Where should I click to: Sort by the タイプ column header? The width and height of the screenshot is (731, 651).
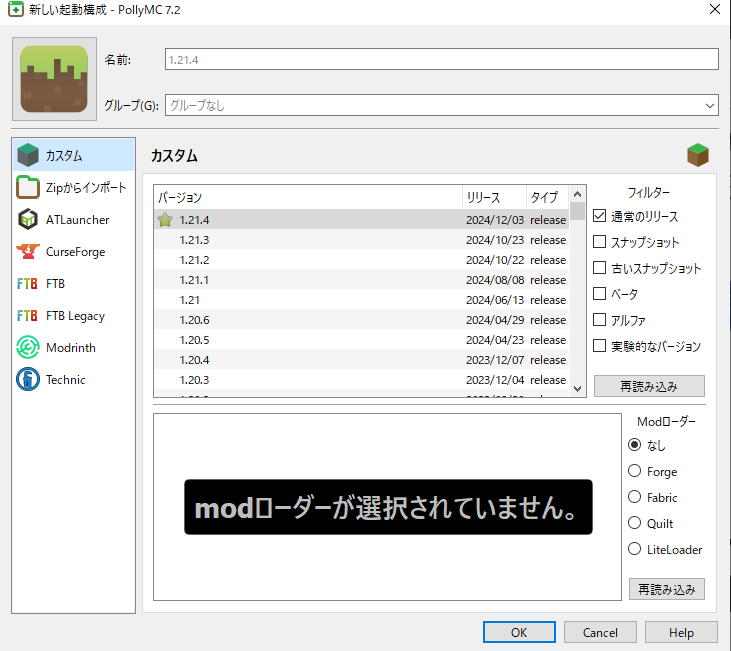(x=548, y=197)
